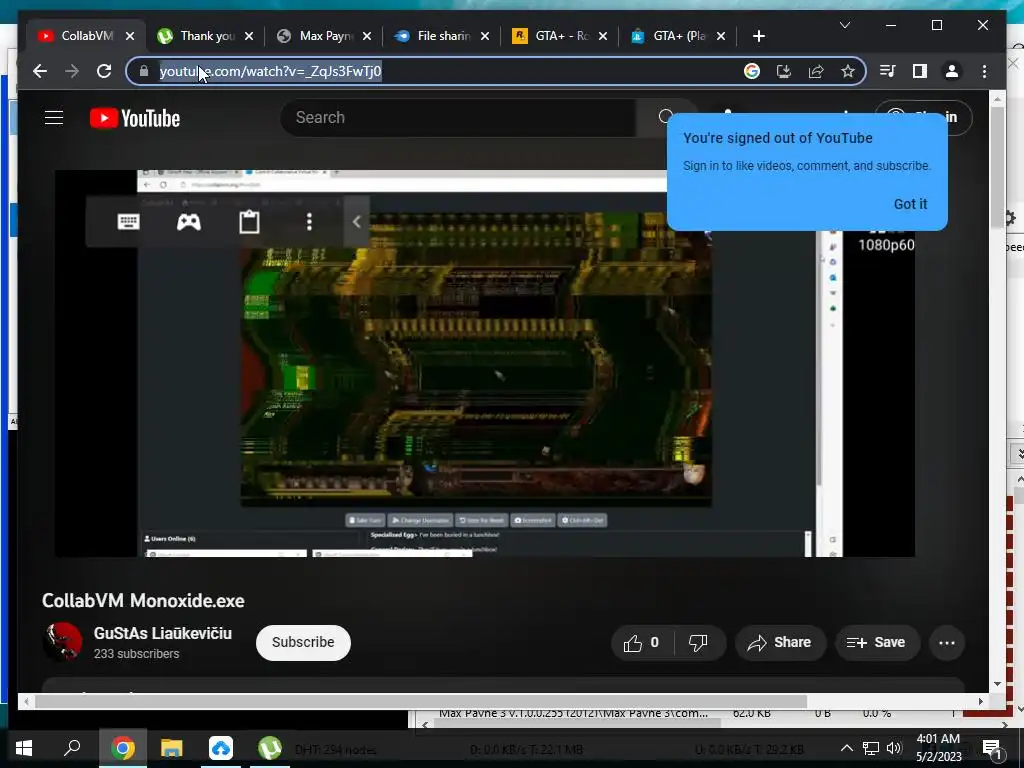
Task: Go back using the browser back arrow
Action: point(40,71)
